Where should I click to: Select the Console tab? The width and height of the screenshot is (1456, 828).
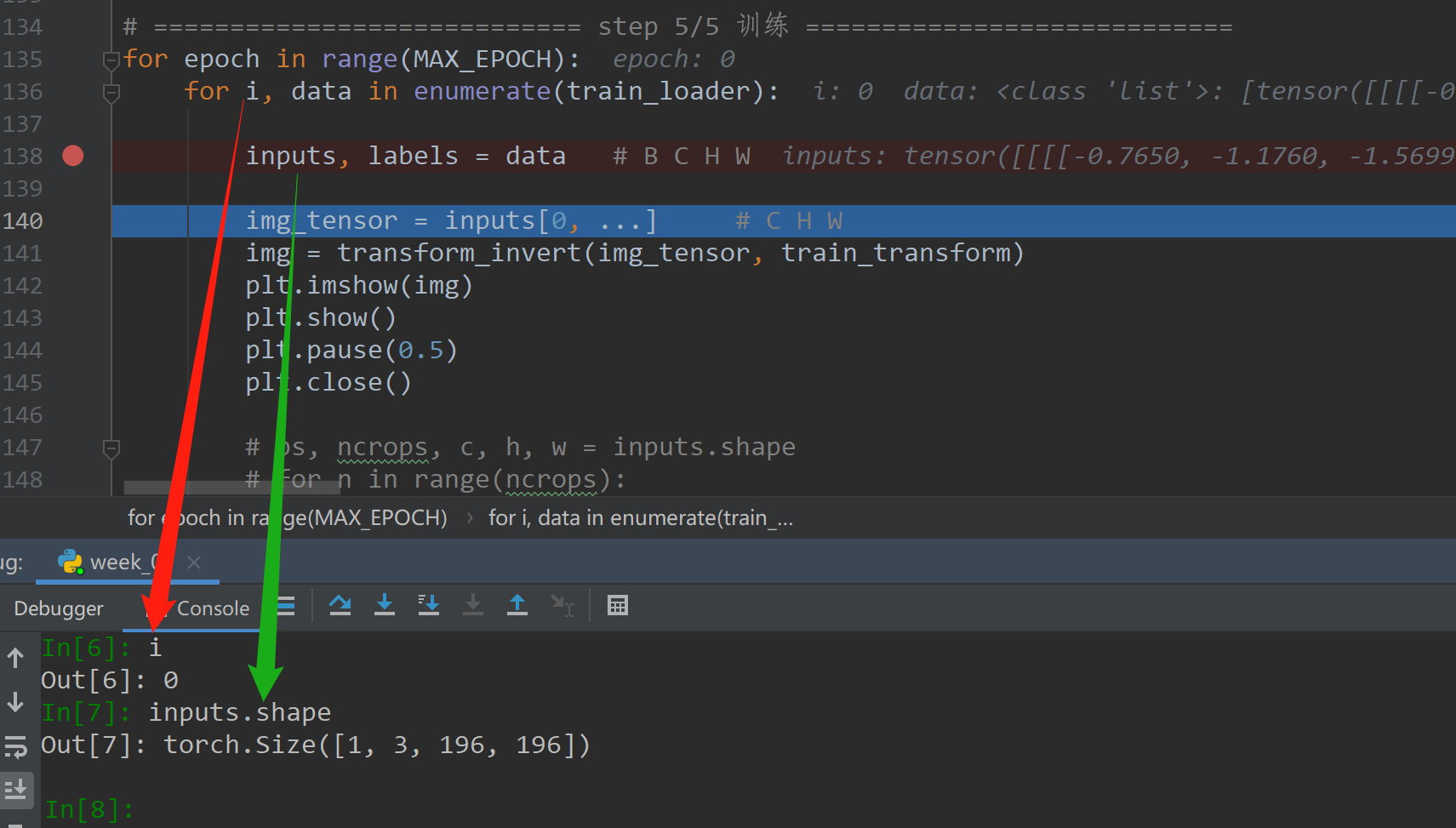(x=213, y=608)
